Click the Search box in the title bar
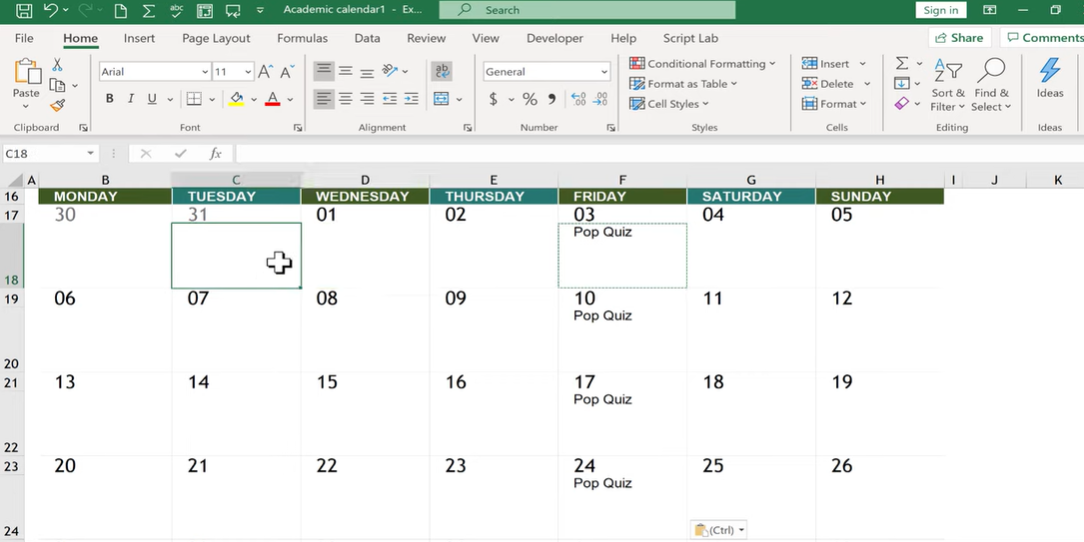The width and height of the screenshot is (1084, 542). [x=587, y=10]
